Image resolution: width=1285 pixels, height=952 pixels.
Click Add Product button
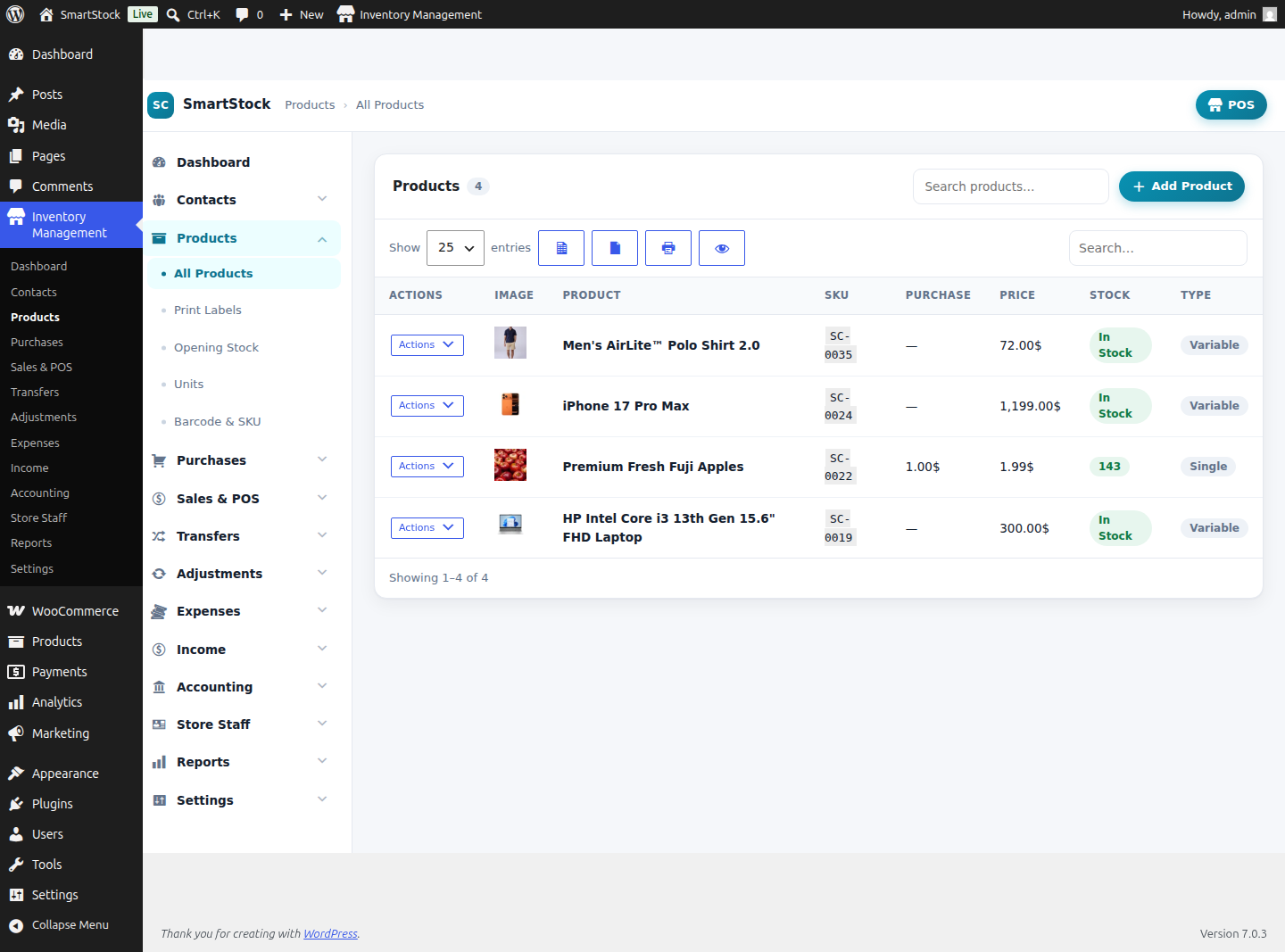point(1181,186)
